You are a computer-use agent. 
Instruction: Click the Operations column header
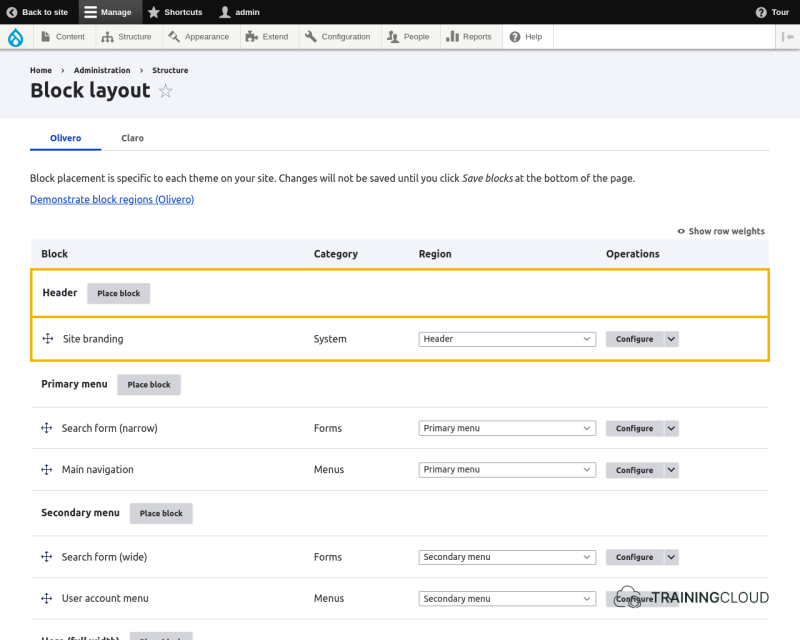(x=633, y=254)
